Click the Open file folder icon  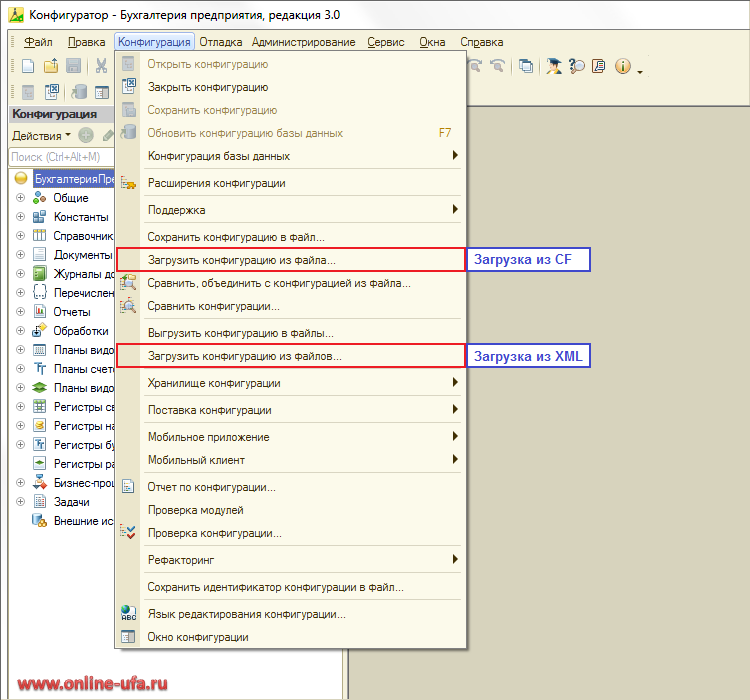(51, 67)
